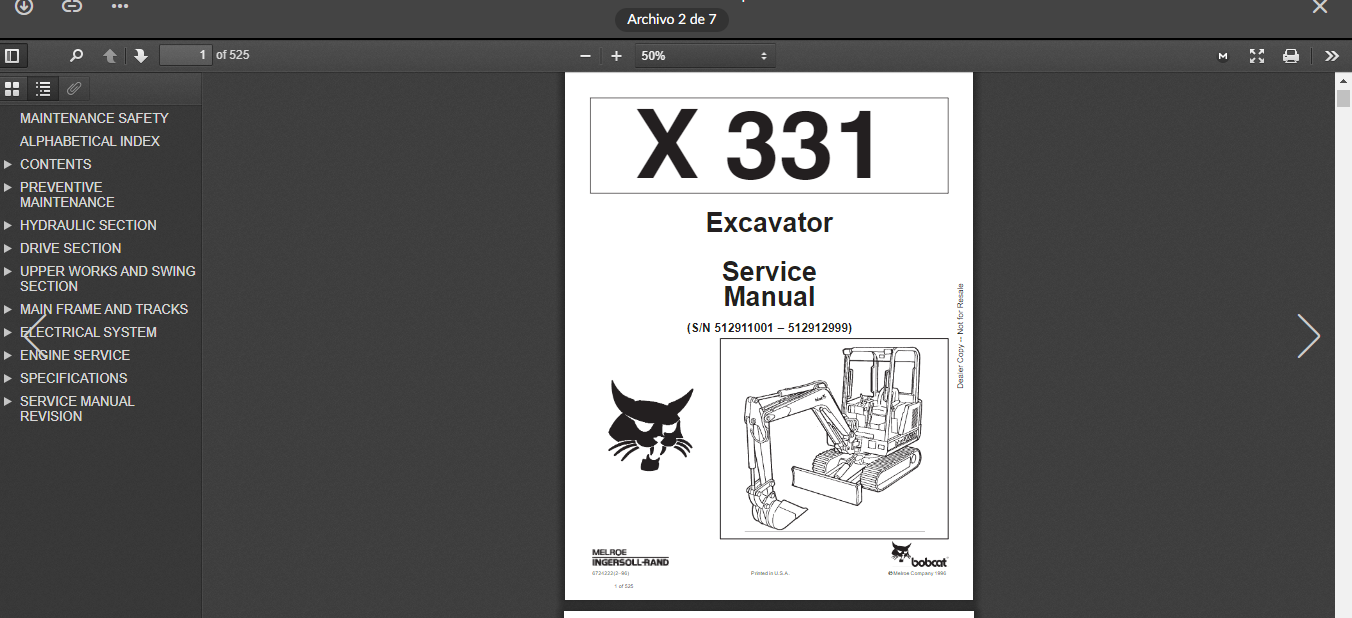Select CONTENTS in outline
Viewport: 1352px width, 618px height.
pos(56,164)
